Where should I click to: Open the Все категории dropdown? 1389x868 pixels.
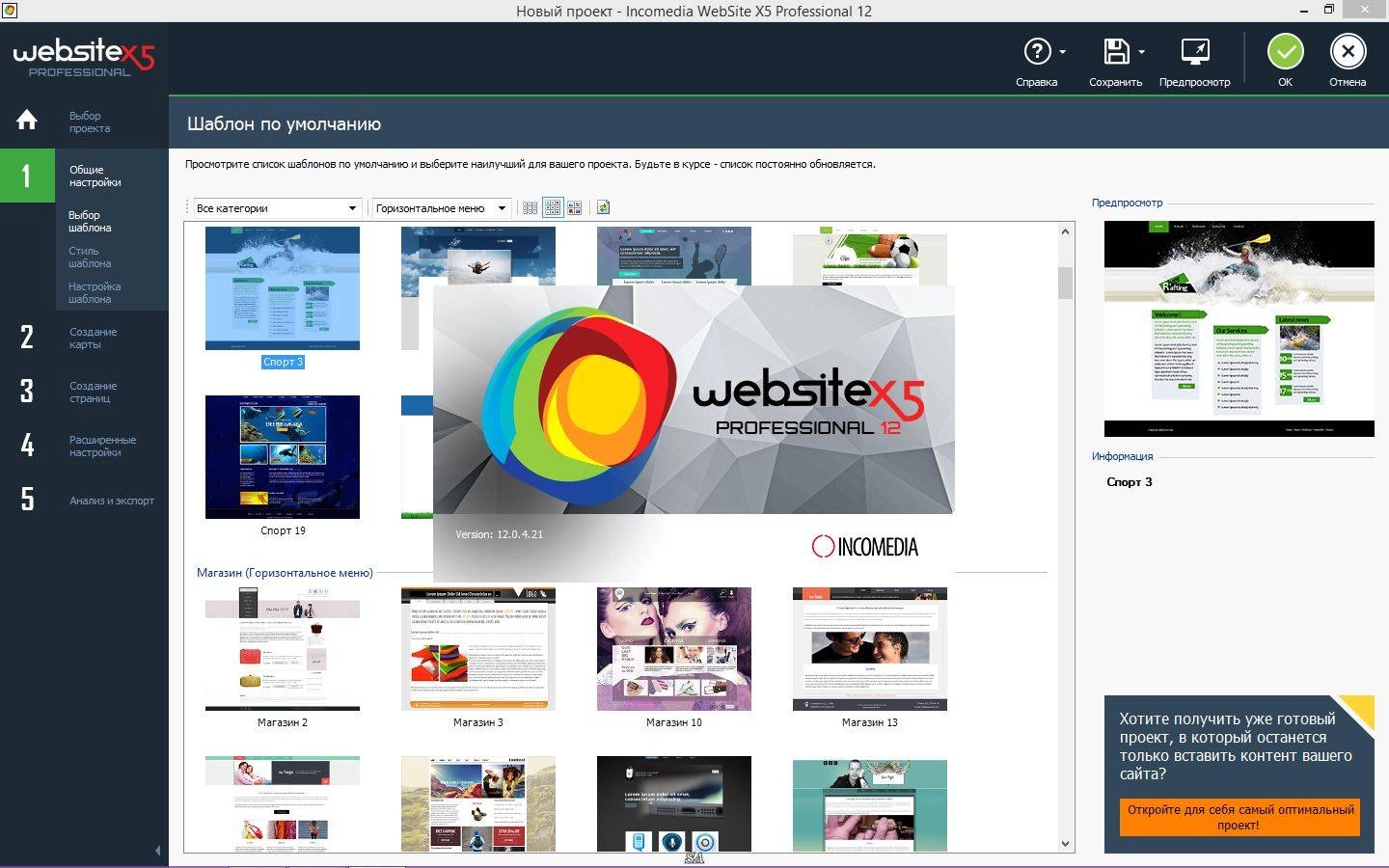click(278, 208)
